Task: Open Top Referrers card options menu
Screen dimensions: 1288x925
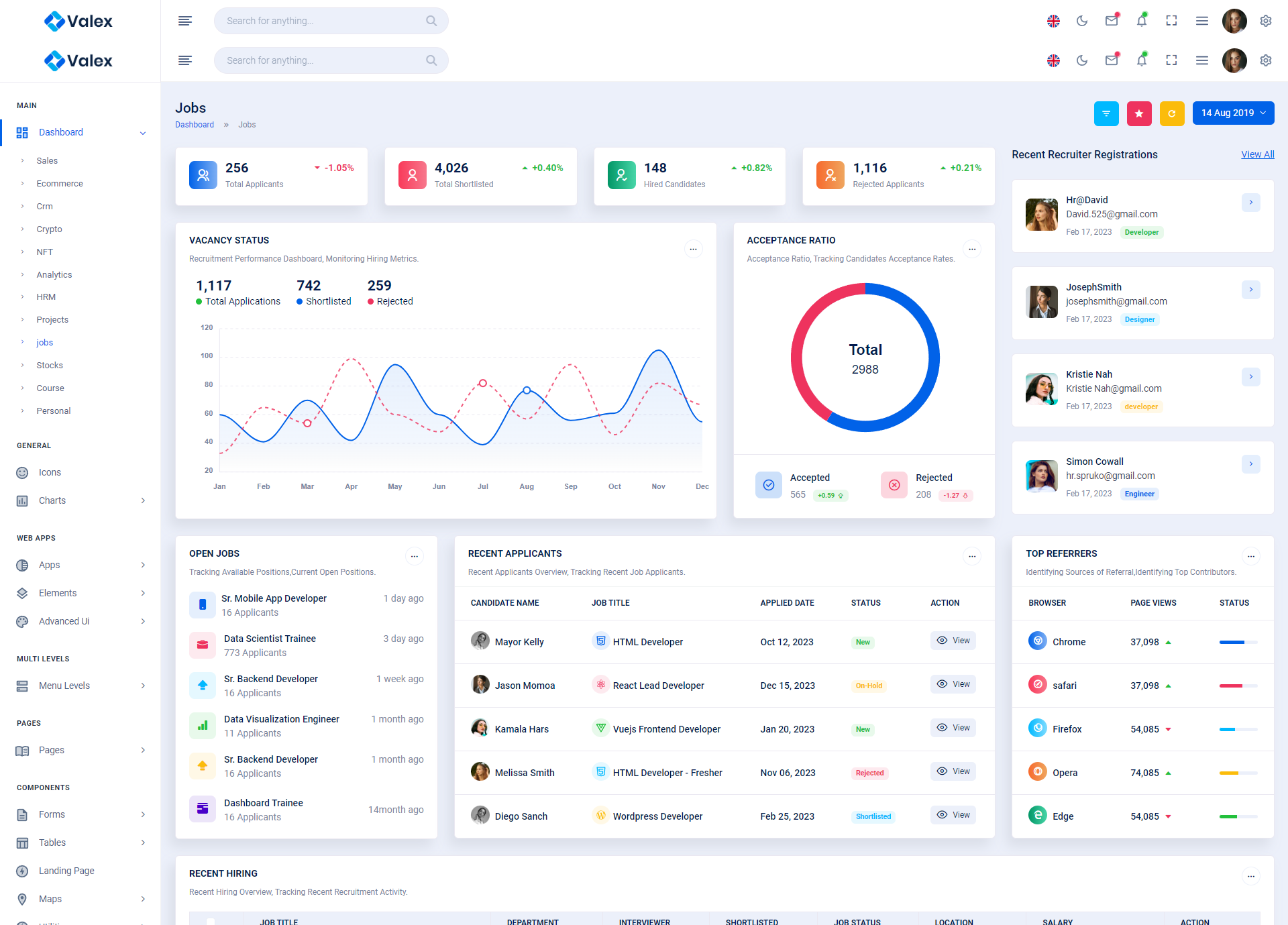Action: click(x=1250, y=556)
